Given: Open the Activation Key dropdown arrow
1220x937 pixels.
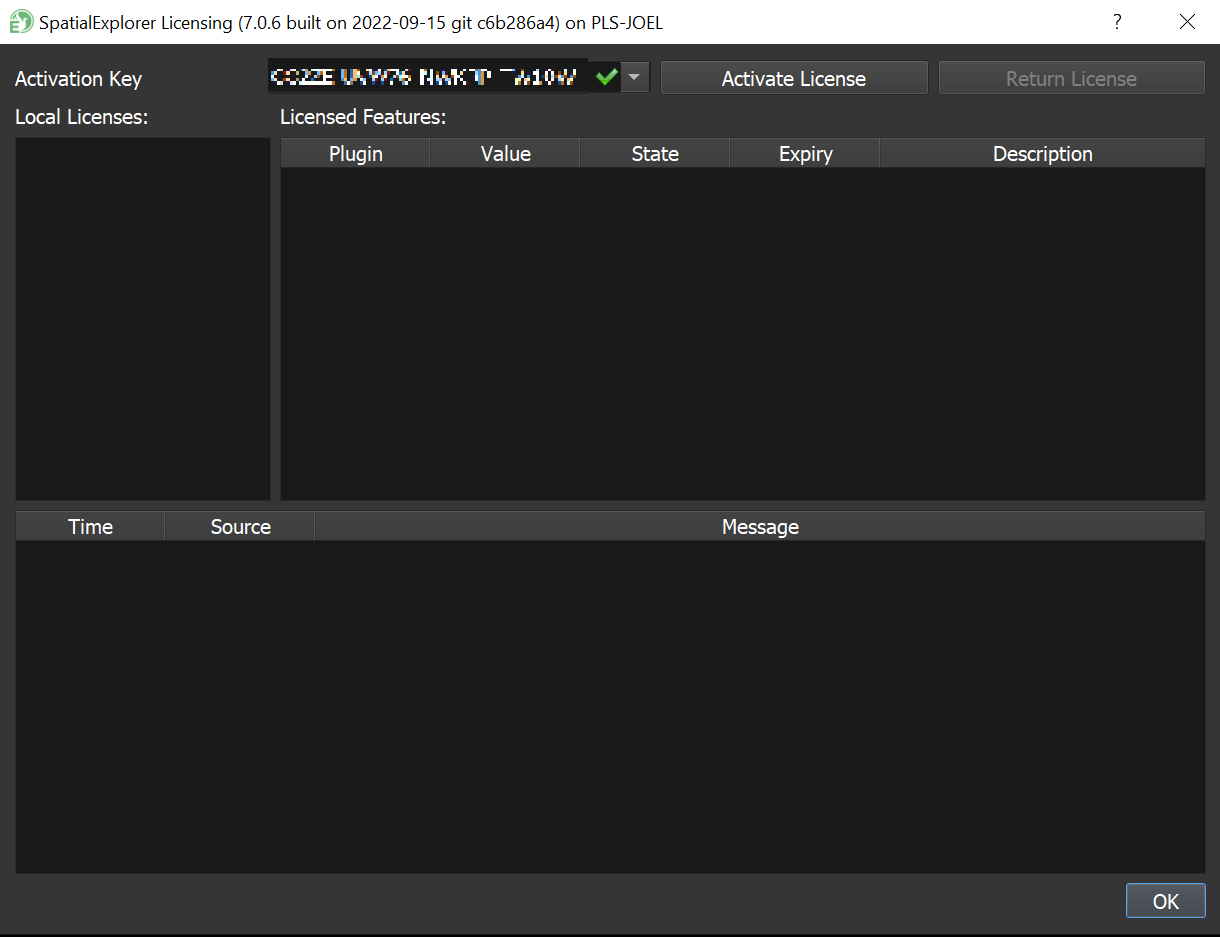Looking at the screenshot, I should [634, 78].
